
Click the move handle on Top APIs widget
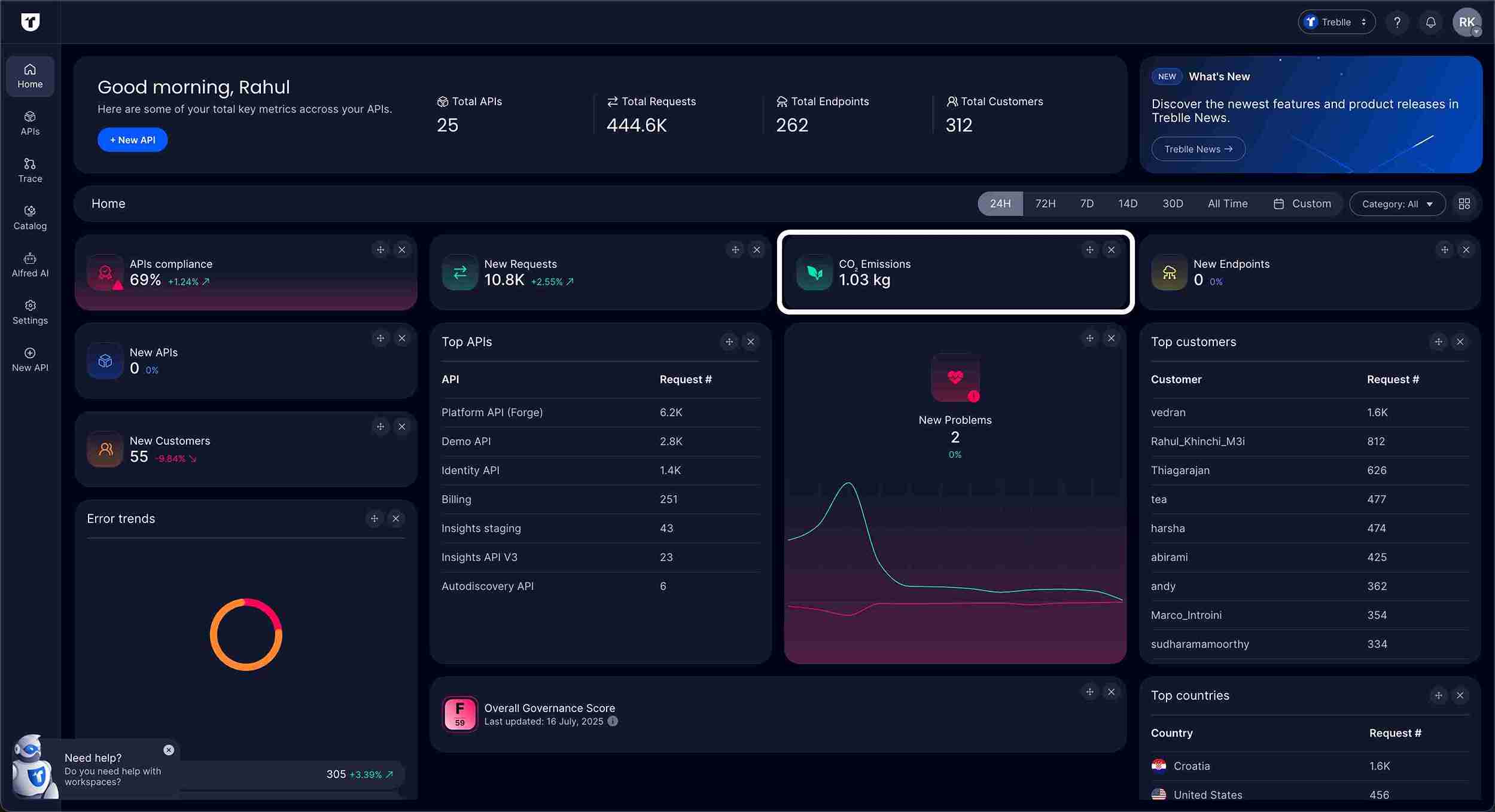coord(729,342)
